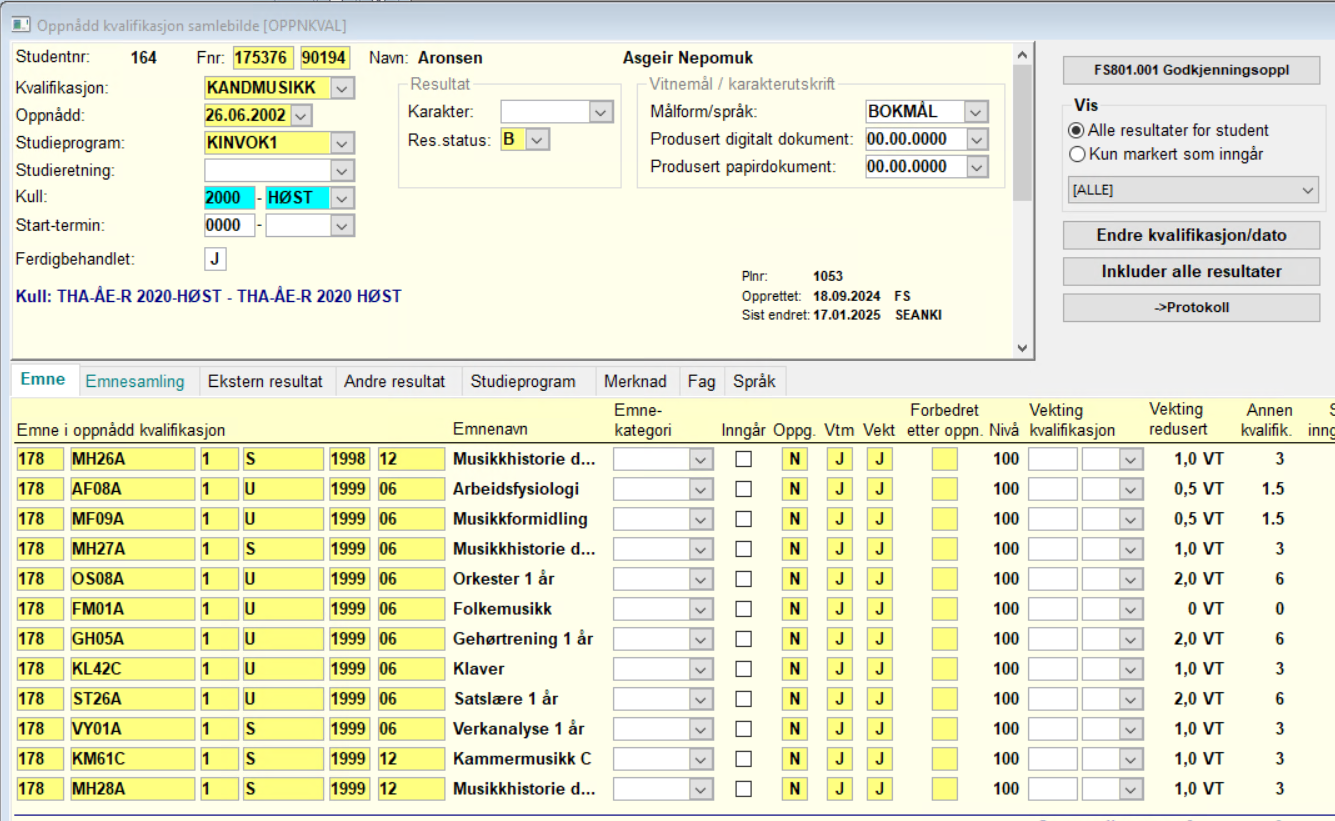This screenshot has width=1335, height=821.
Task: Switch to the Fag tab
Action: pos(701,381)
